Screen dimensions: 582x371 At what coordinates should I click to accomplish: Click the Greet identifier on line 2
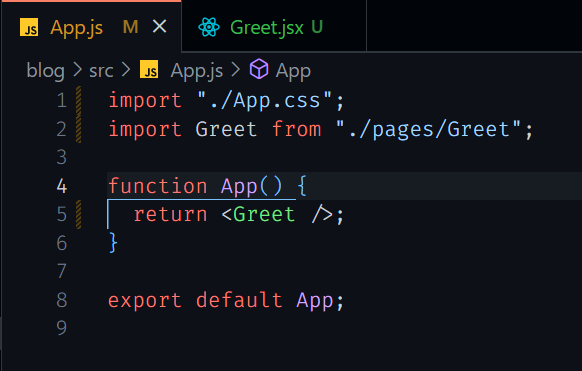tap(226, 129)
